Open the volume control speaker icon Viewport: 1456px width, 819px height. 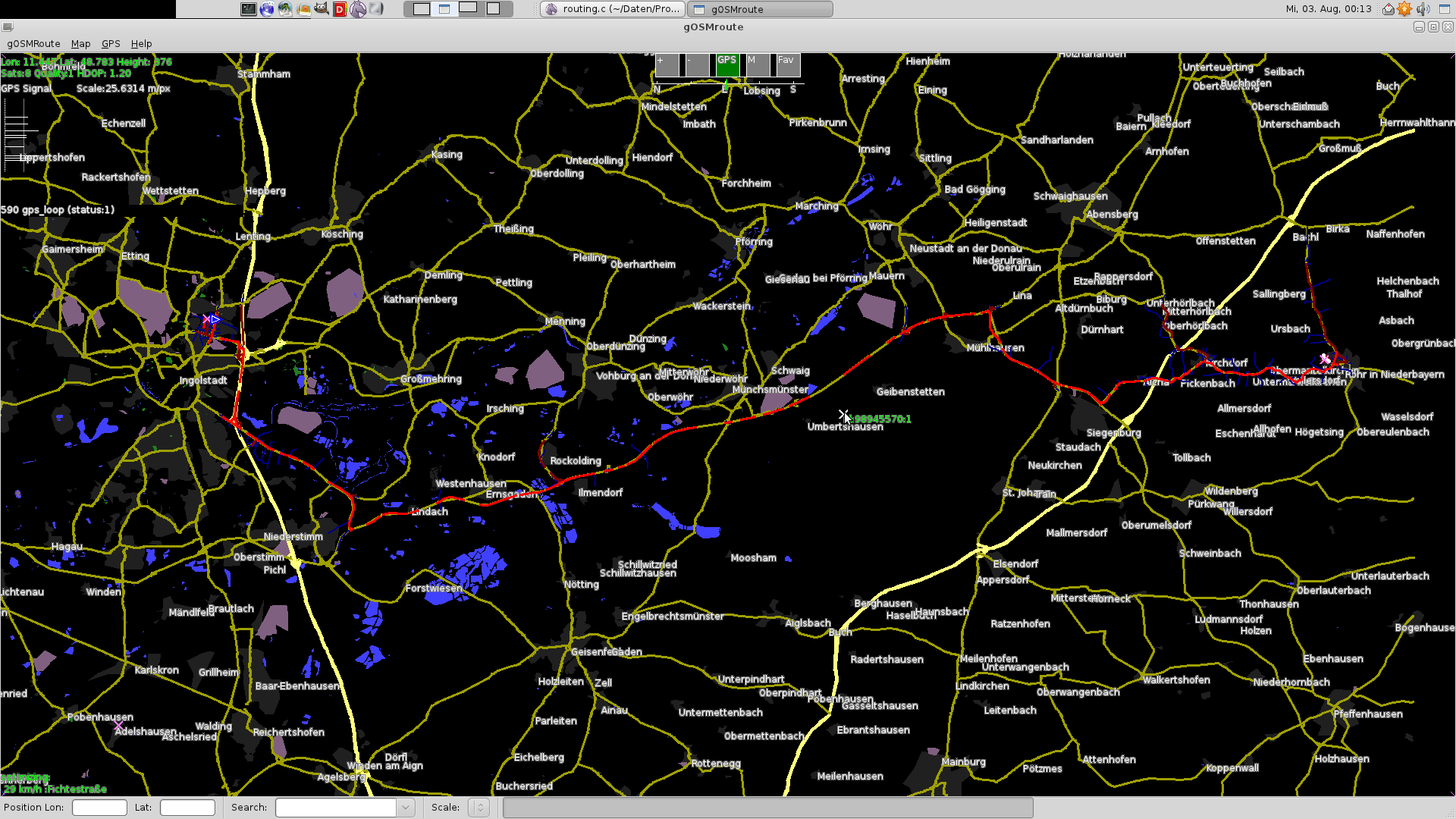point(1423,9)
